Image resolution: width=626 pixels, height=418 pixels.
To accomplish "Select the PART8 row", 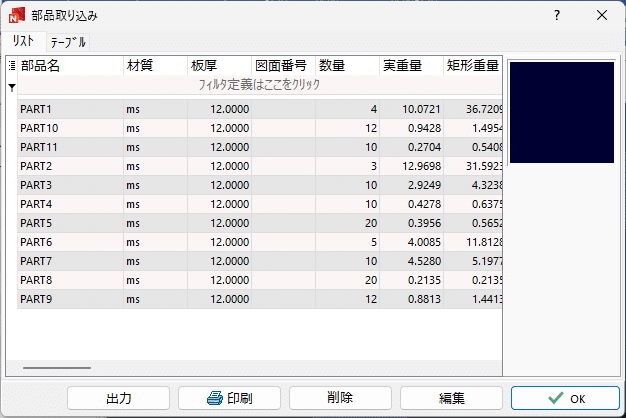I will tap(260, 280).
